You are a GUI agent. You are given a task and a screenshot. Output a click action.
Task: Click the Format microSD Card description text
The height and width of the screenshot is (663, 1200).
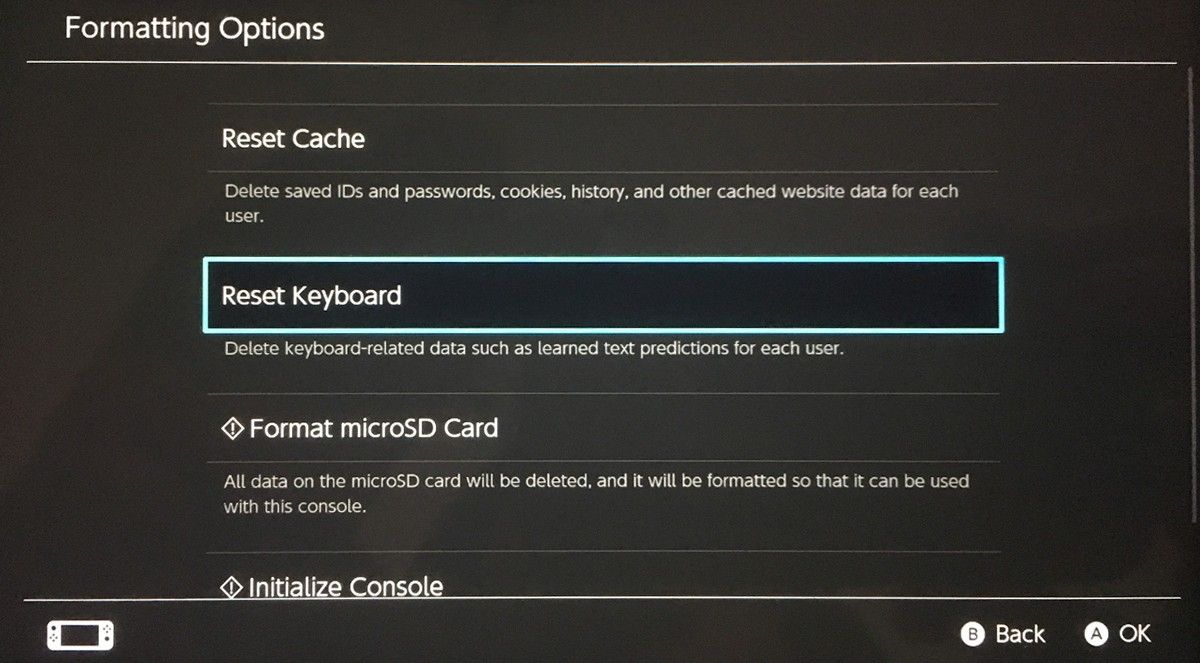click(596, 481)
